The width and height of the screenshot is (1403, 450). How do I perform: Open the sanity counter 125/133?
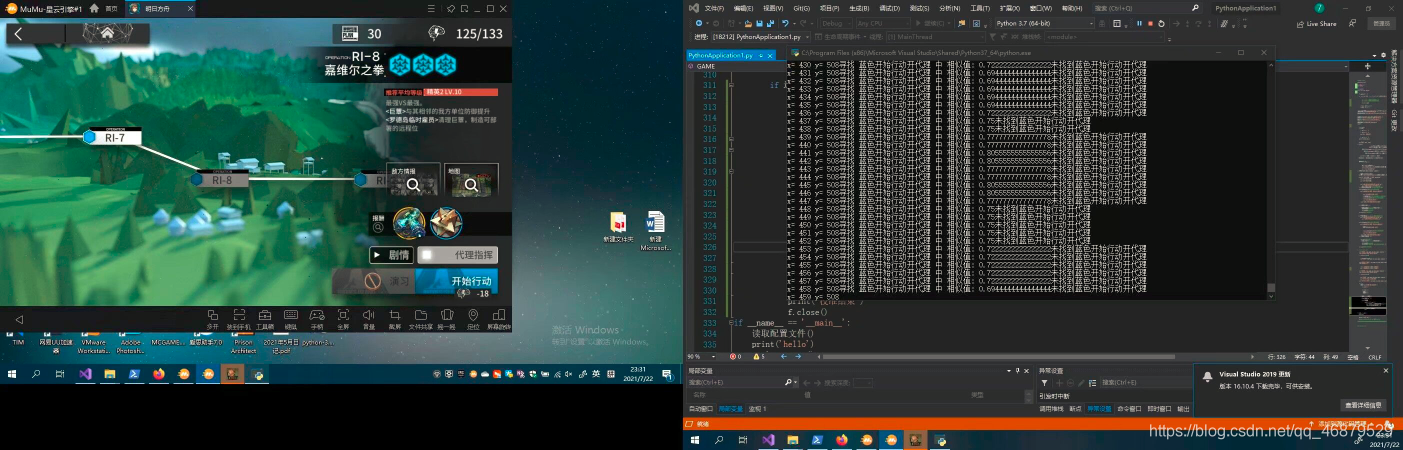pyautogui.click(x=467, y=33)
